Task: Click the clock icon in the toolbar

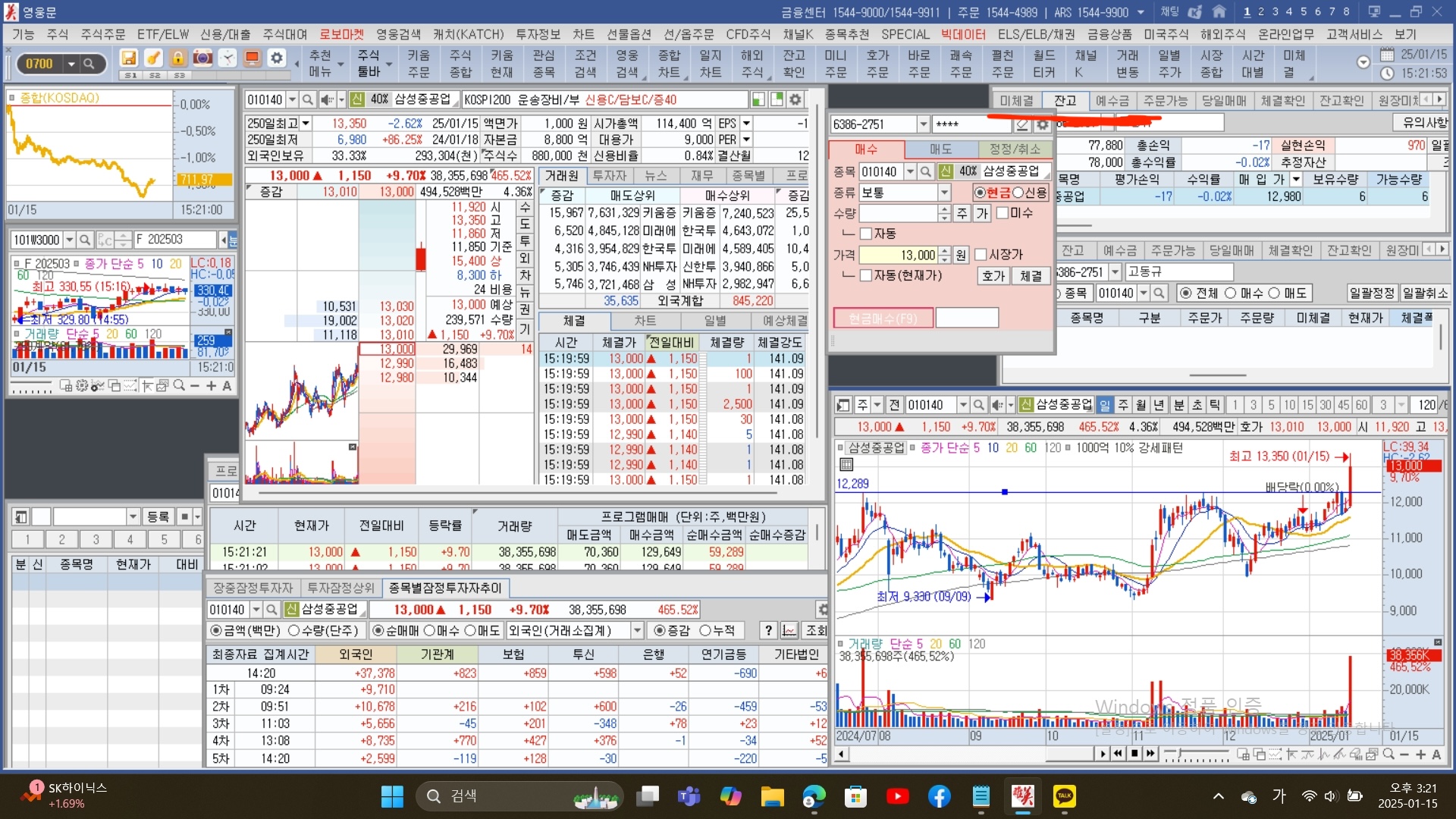Action: 227,58
